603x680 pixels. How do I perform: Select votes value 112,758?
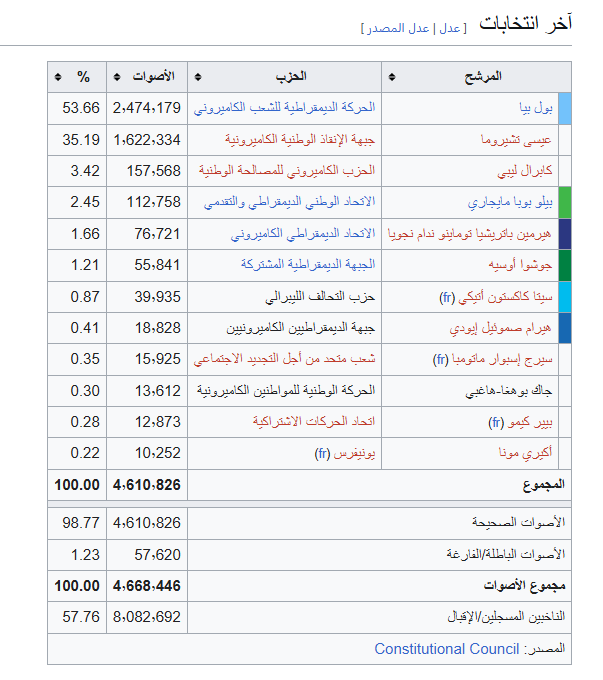point(154,202)
